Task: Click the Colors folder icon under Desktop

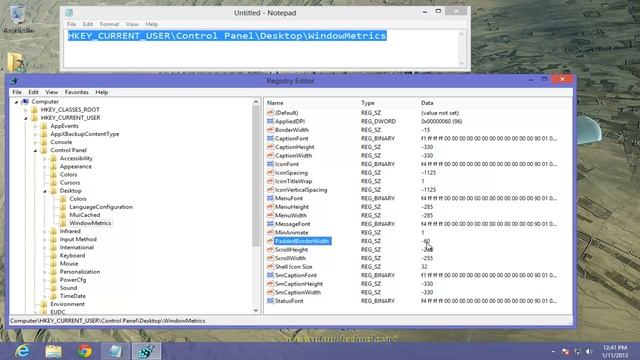Action: (63, 199)
